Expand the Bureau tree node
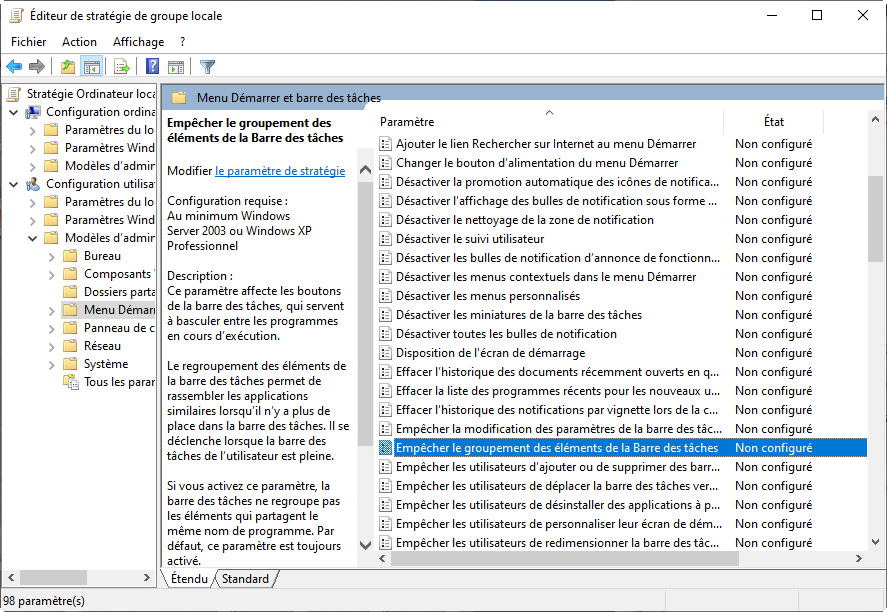Viewport: 887px width, 612px height. tap(51, 257)
